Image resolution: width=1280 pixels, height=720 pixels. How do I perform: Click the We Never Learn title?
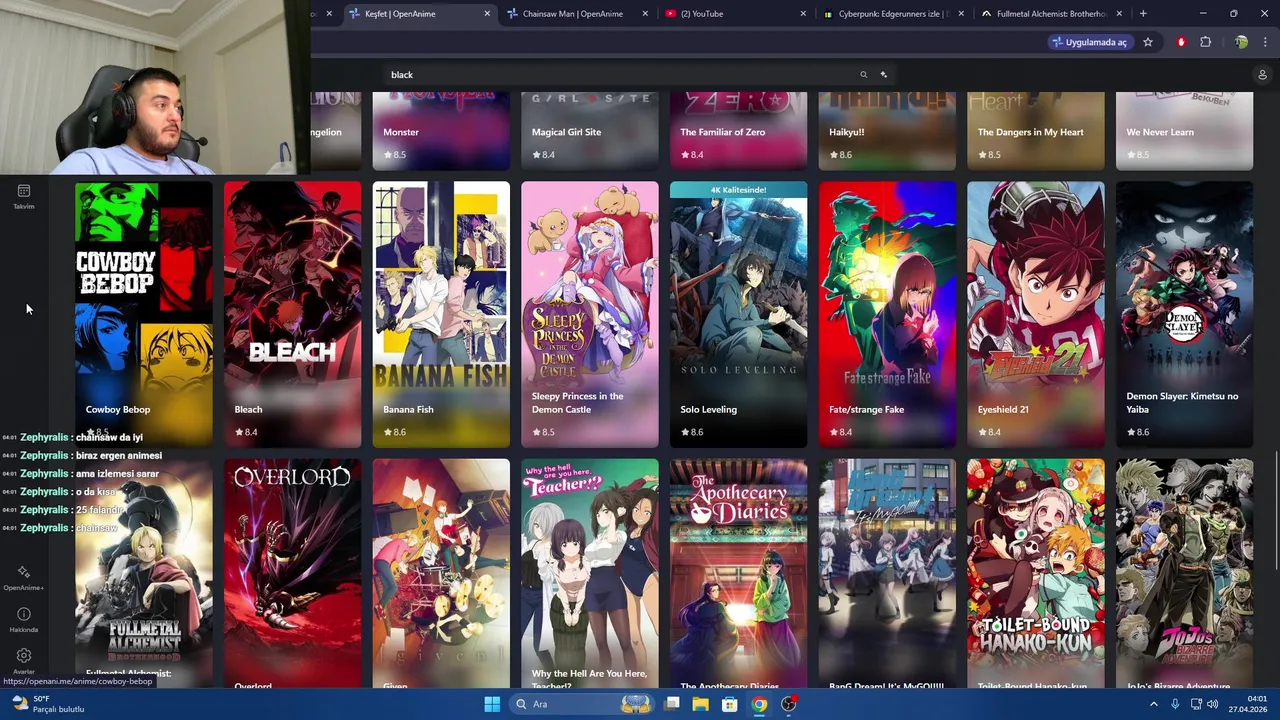pos(1160,132)
